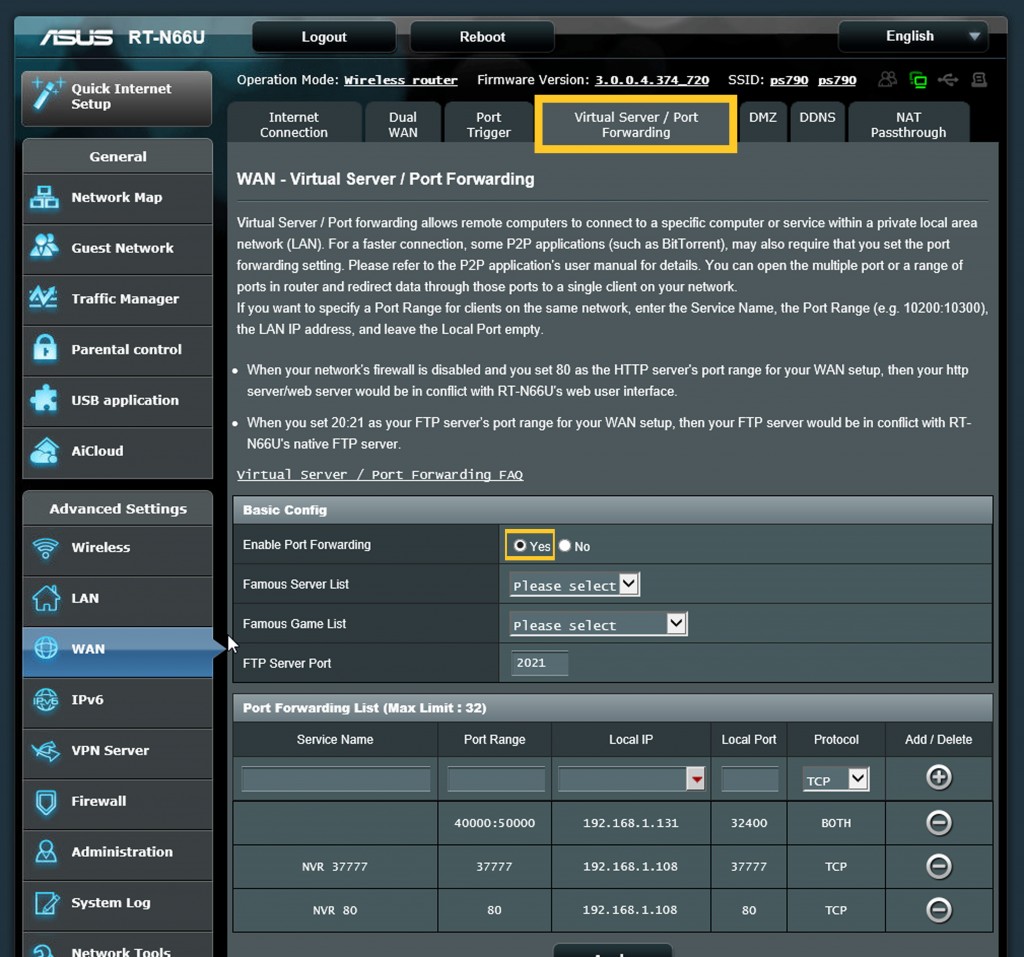Click the Firewall shield icon
1024x957 pixels.
pos(46,802)
